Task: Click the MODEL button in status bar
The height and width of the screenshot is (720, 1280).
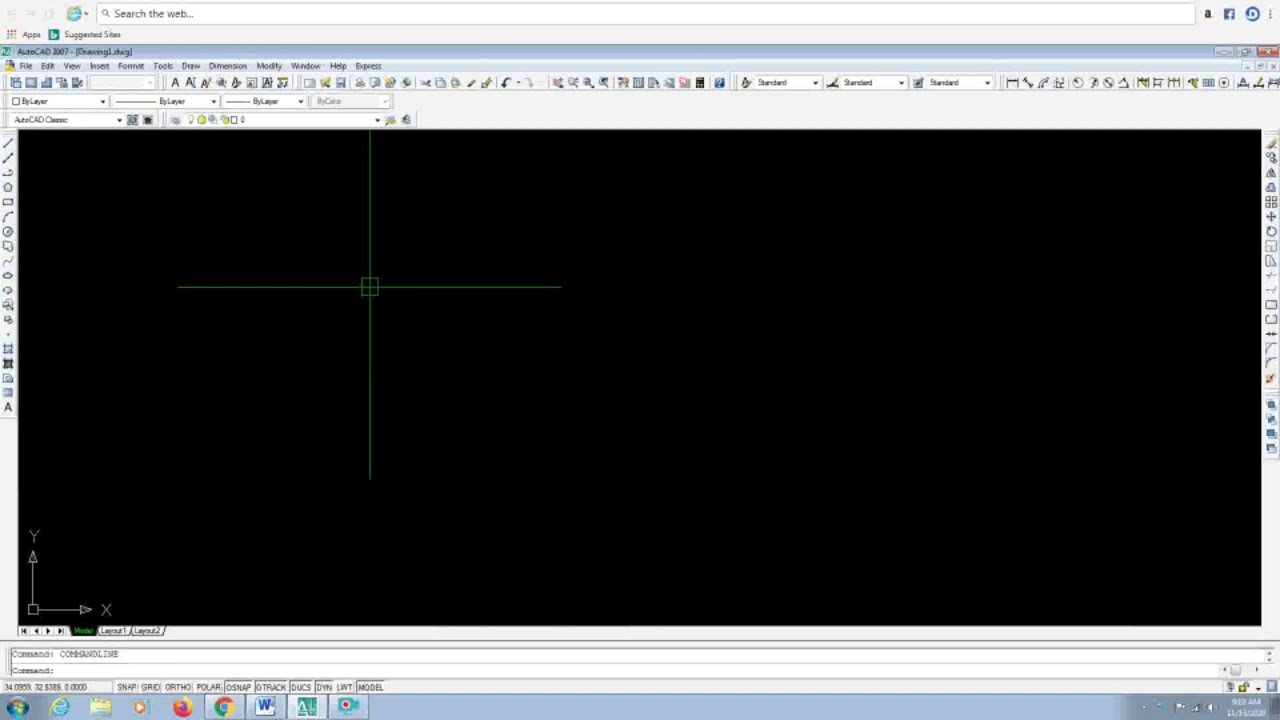Action: 370,687
